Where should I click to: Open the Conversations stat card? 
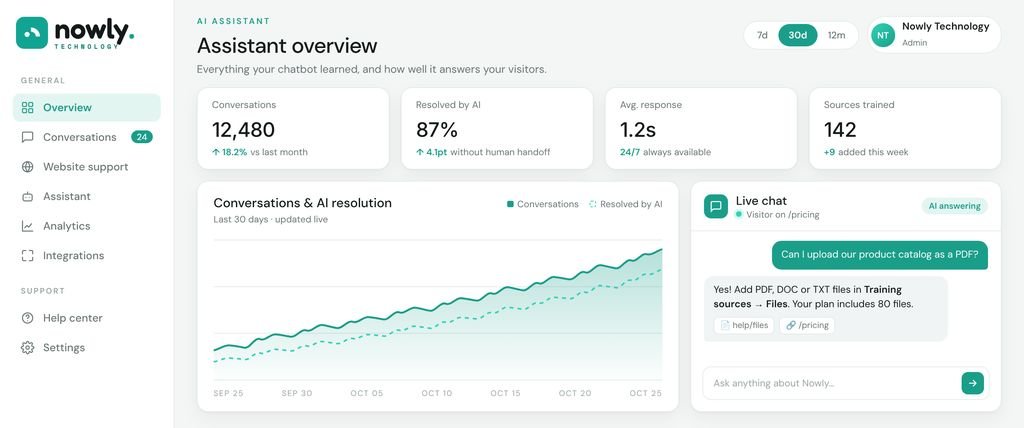pyautogui.click(x=293, y=129)
